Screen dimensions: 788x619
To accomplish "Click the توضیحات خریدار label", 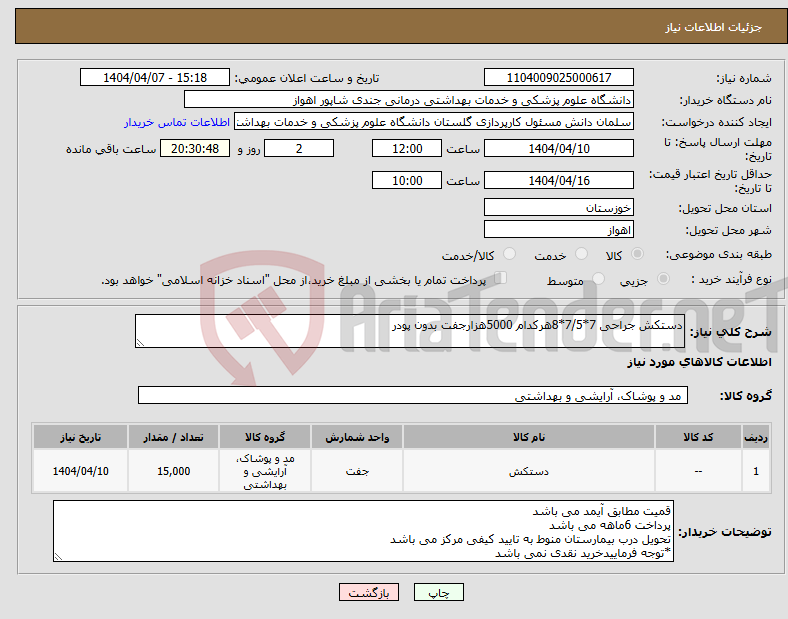I will (725, 532).
